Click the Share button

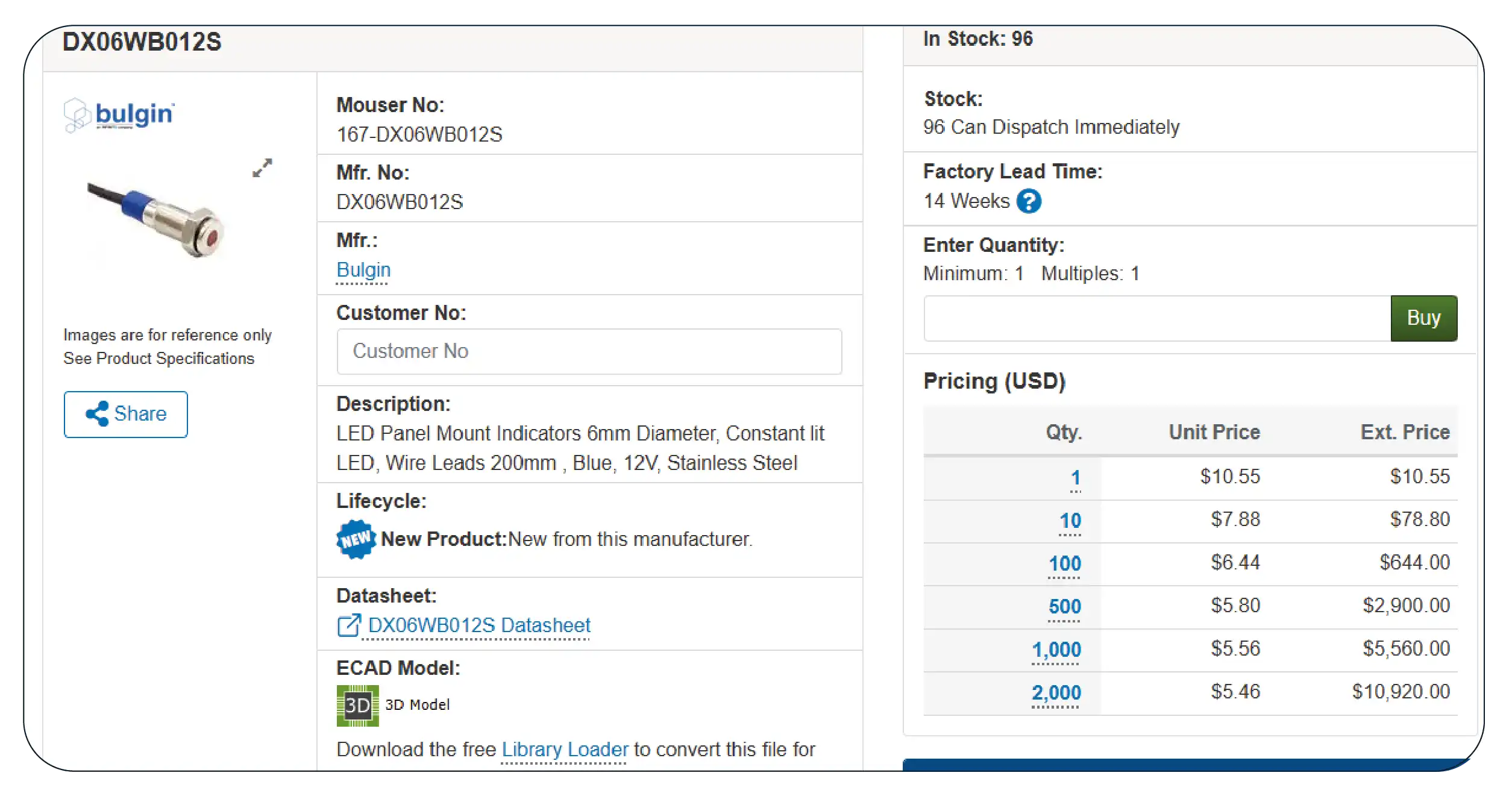(x=126, y=414)
